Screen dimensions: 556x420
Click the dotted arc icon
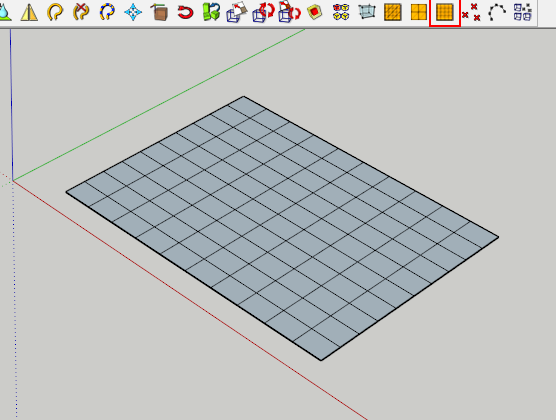pos(497,12)
